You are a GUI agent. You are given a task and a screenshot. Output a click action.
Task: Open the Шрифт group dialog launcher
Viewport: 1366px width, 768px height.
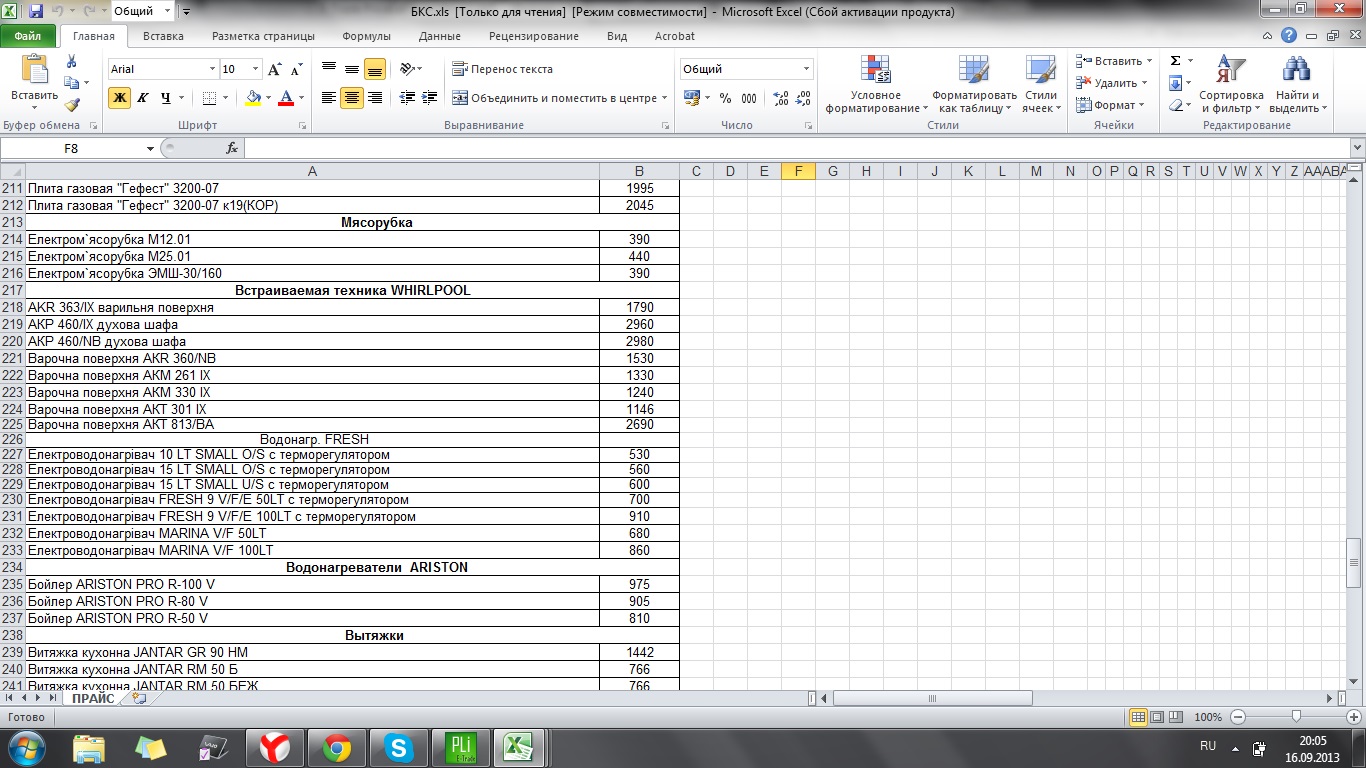302,126
